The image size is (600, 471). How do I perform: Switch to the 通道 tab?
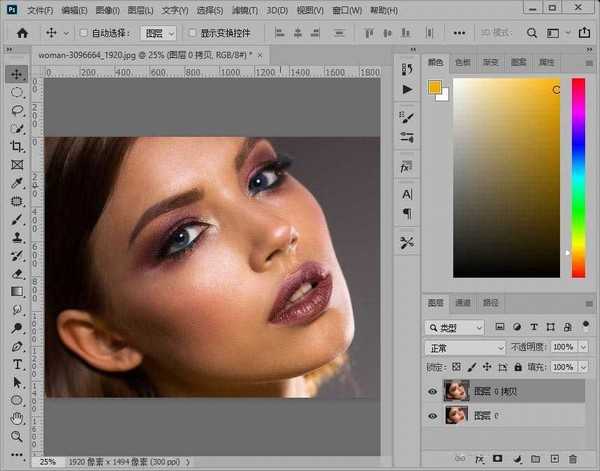(x=462, y=303)
